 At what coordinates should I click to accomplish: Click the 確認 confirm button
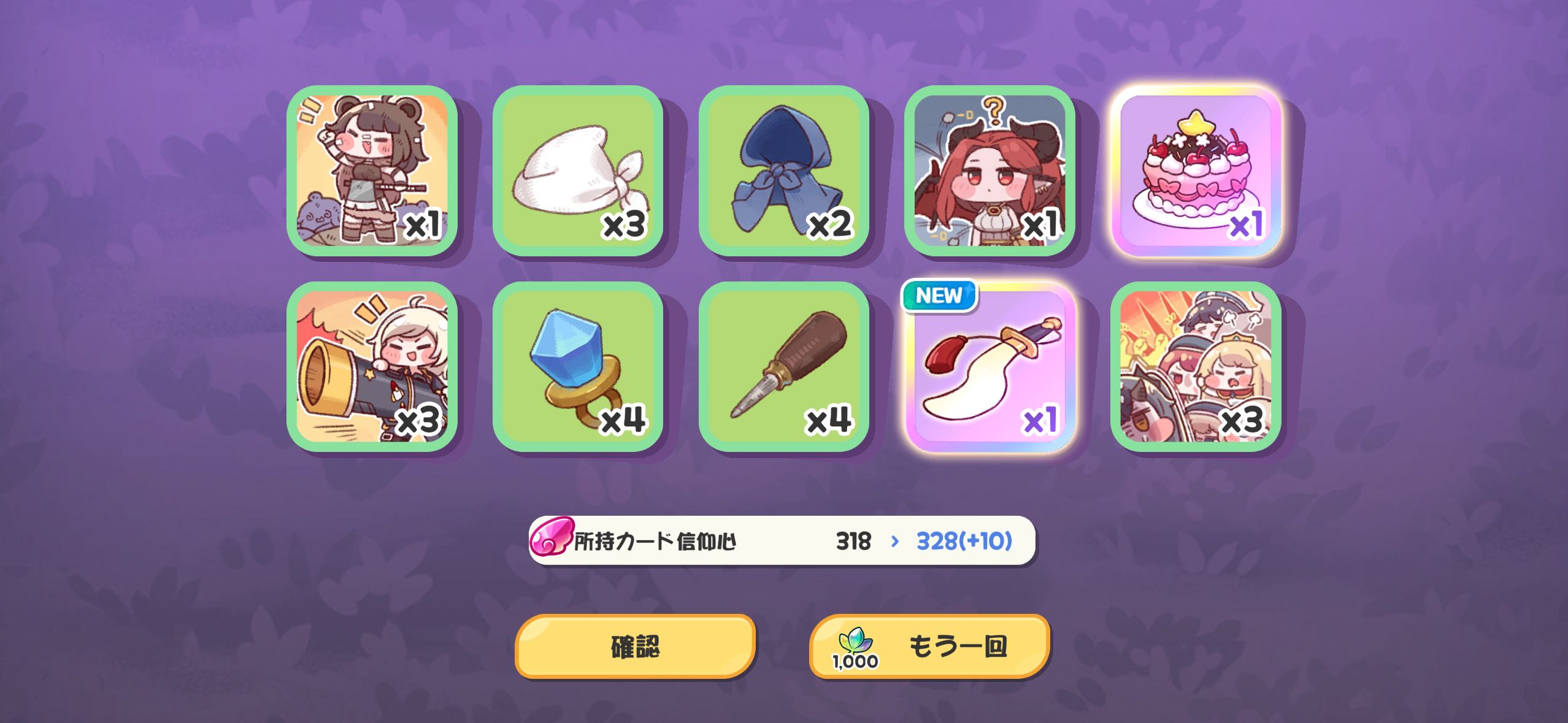pos(635,646)
